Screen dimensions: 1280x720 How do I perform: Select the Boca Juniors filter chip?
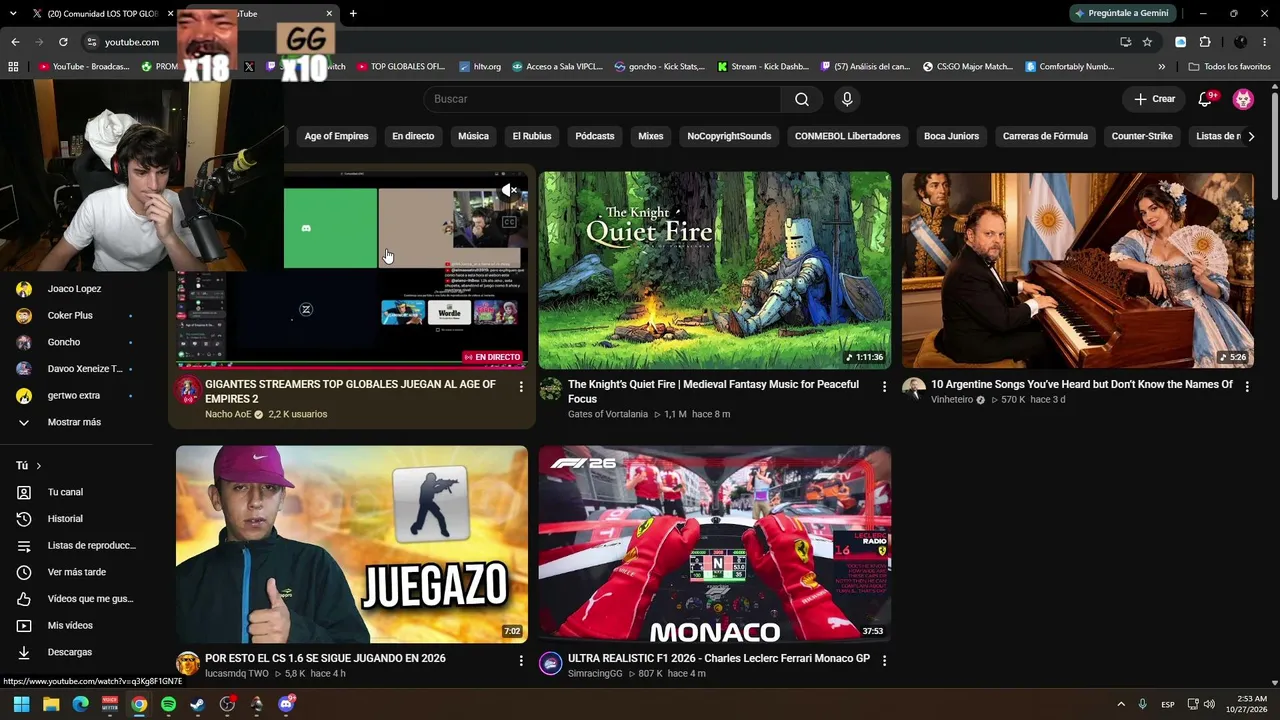[951, 136]
